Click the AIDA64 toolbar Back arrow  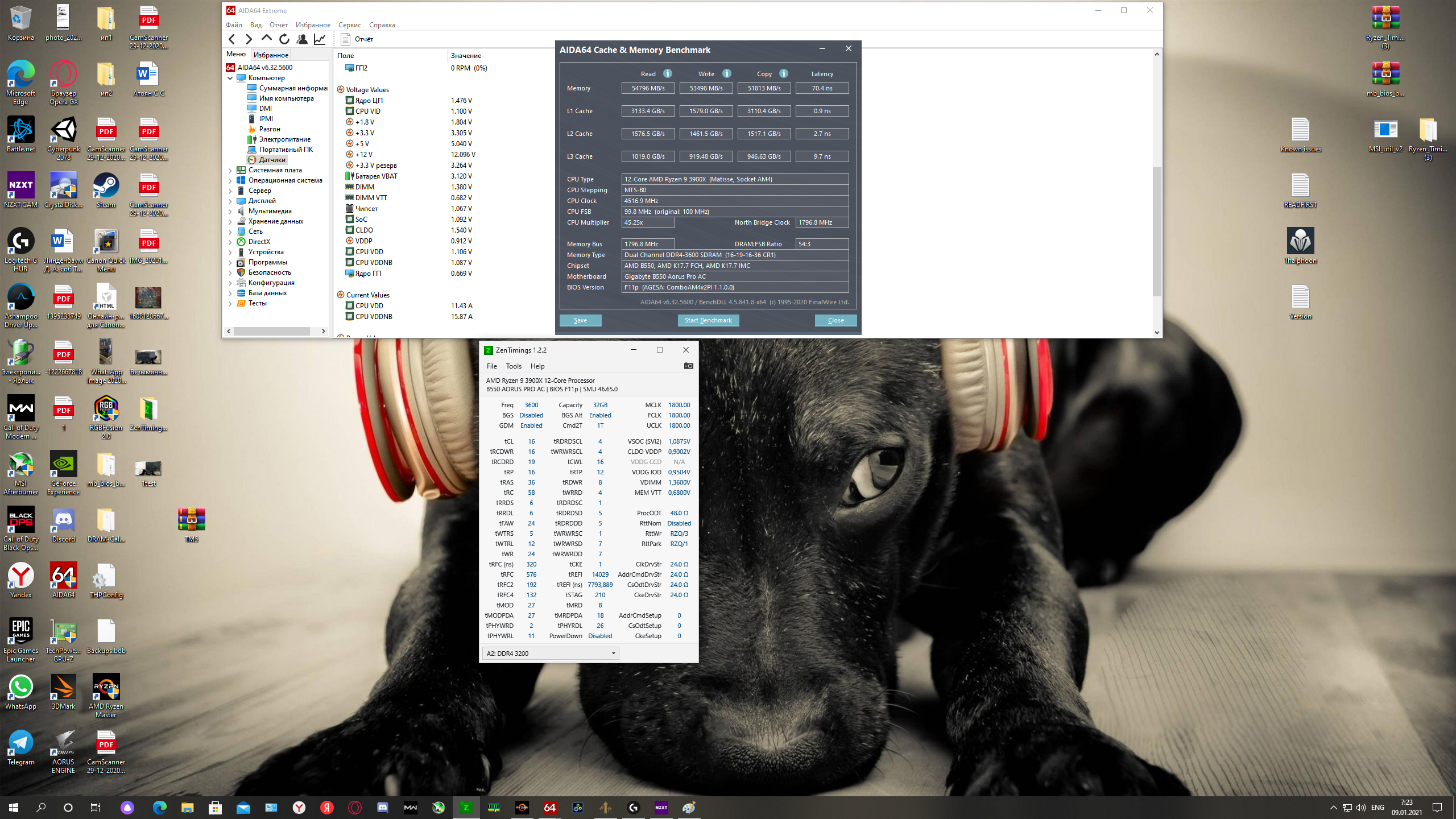[231, 39]
